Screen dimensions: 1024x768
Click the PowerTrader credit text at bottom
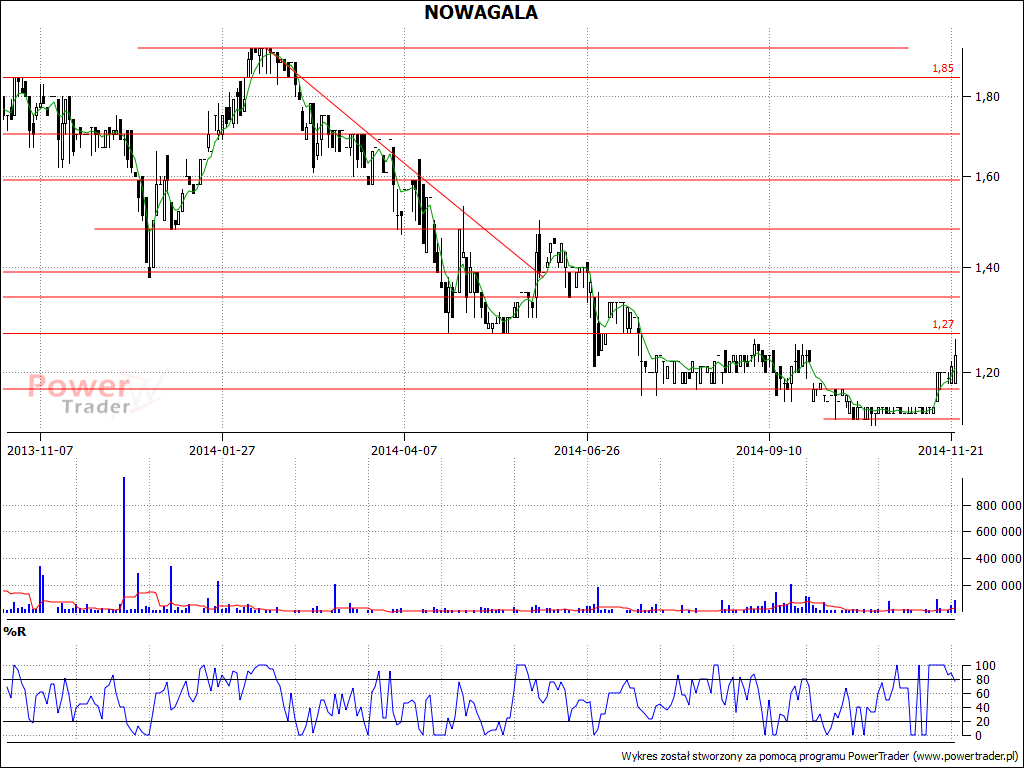[x=820, y=756]
